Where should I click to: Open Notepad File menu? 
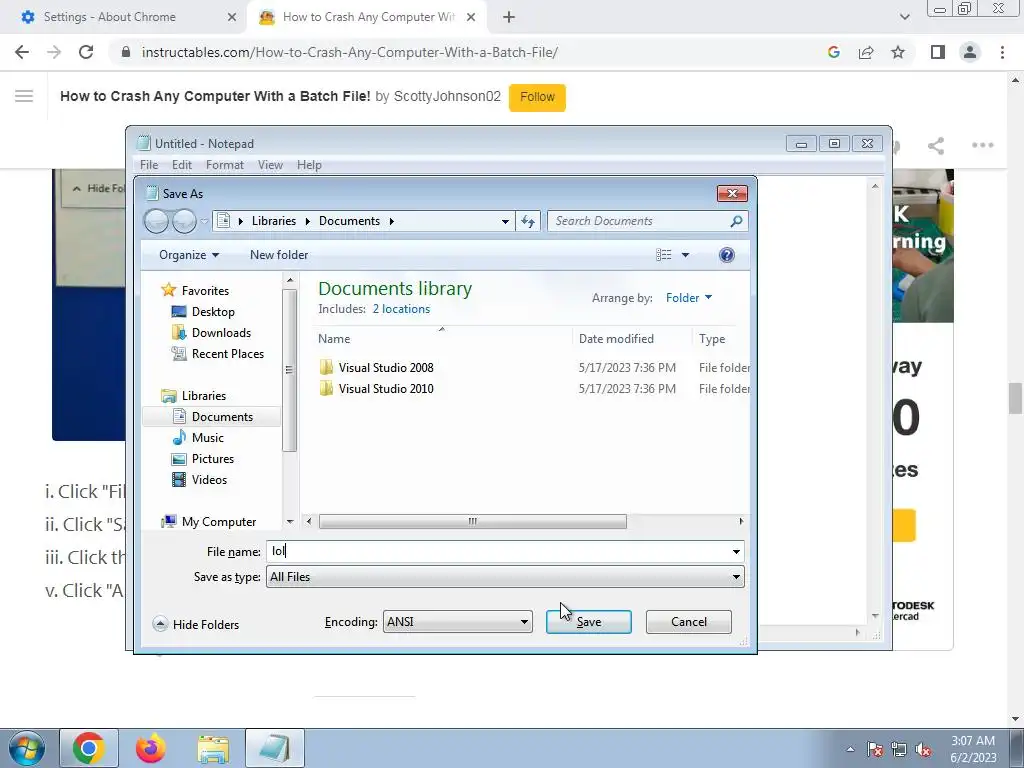click(149, 165)
